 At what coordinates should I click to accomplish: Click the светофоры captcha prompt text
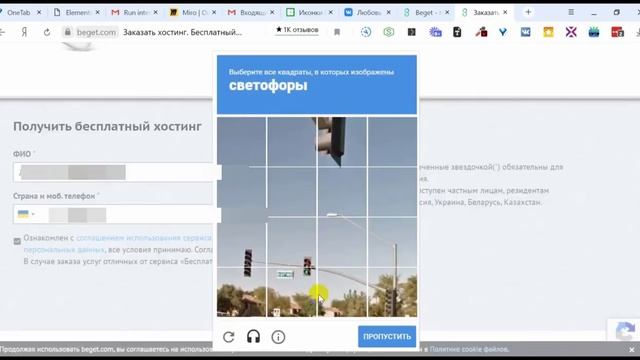(268, 85)
